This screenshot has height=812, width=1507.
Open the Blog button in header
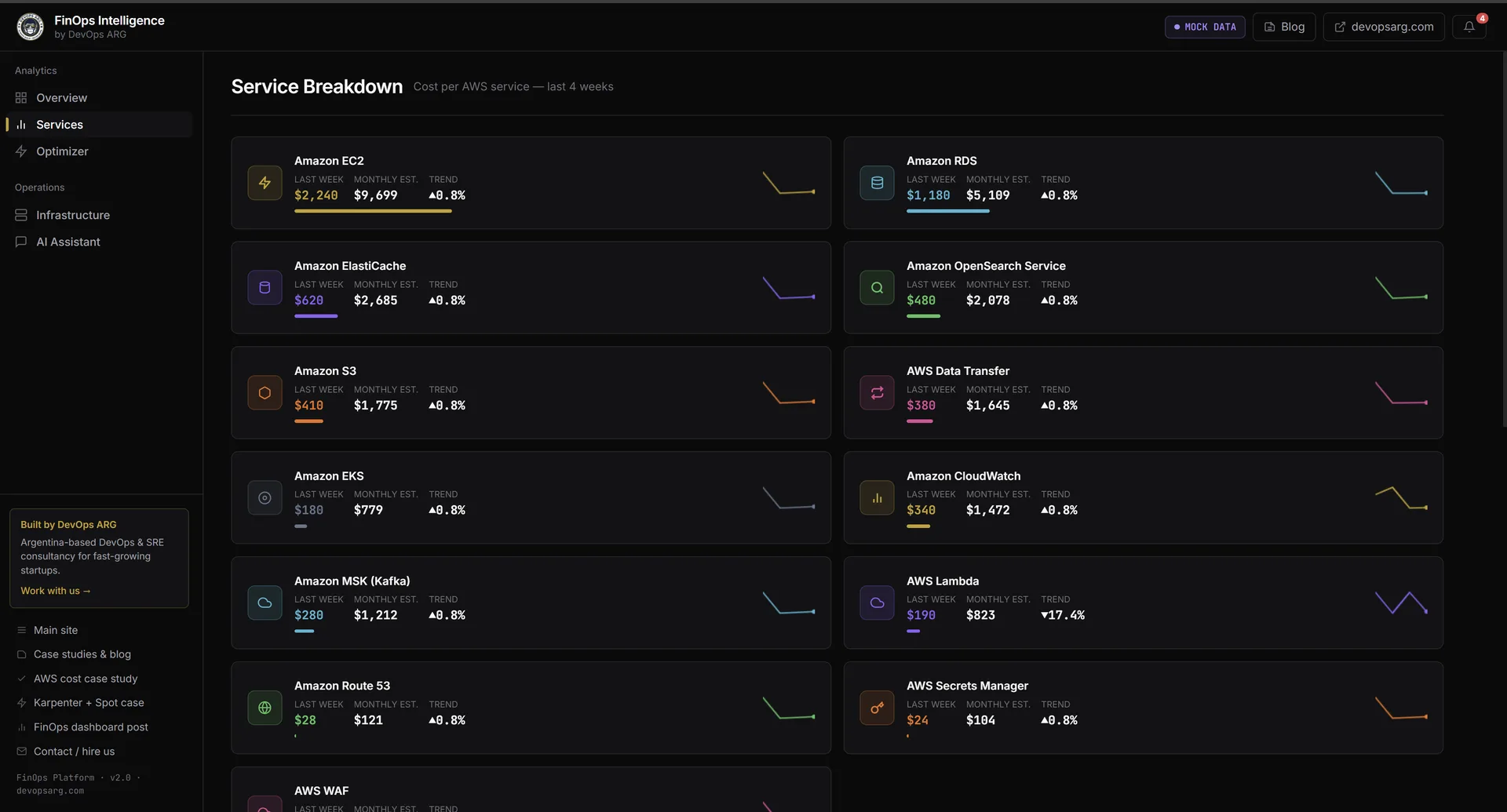[x=1284, y=27]
